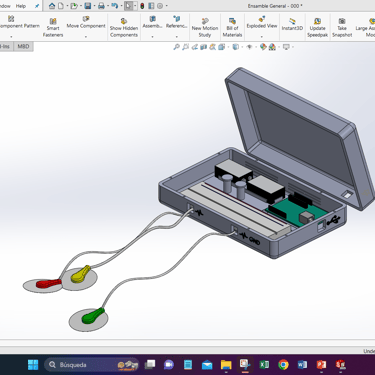Open Task View from the taskbar

pos(150,365)
